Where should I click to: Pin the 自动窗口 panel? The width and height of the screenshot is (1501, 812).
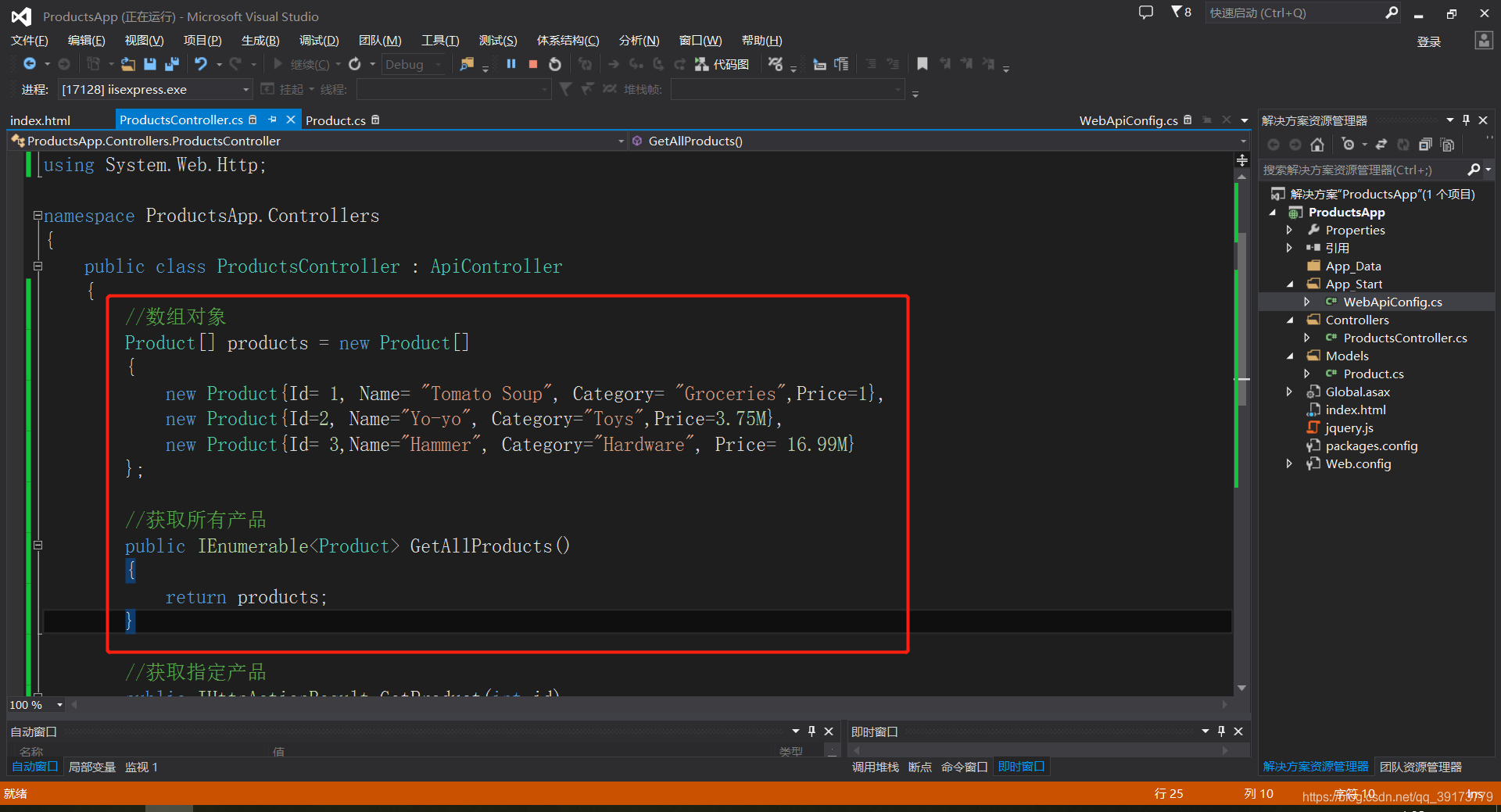[x=811, y=732]
